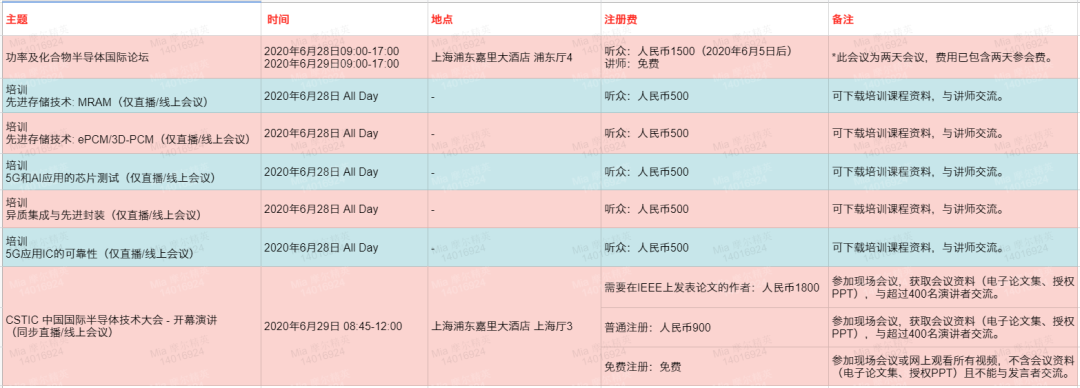Select the 先进存储技术: MRAM training cell
1080x388 pixels.
(131, 96)
